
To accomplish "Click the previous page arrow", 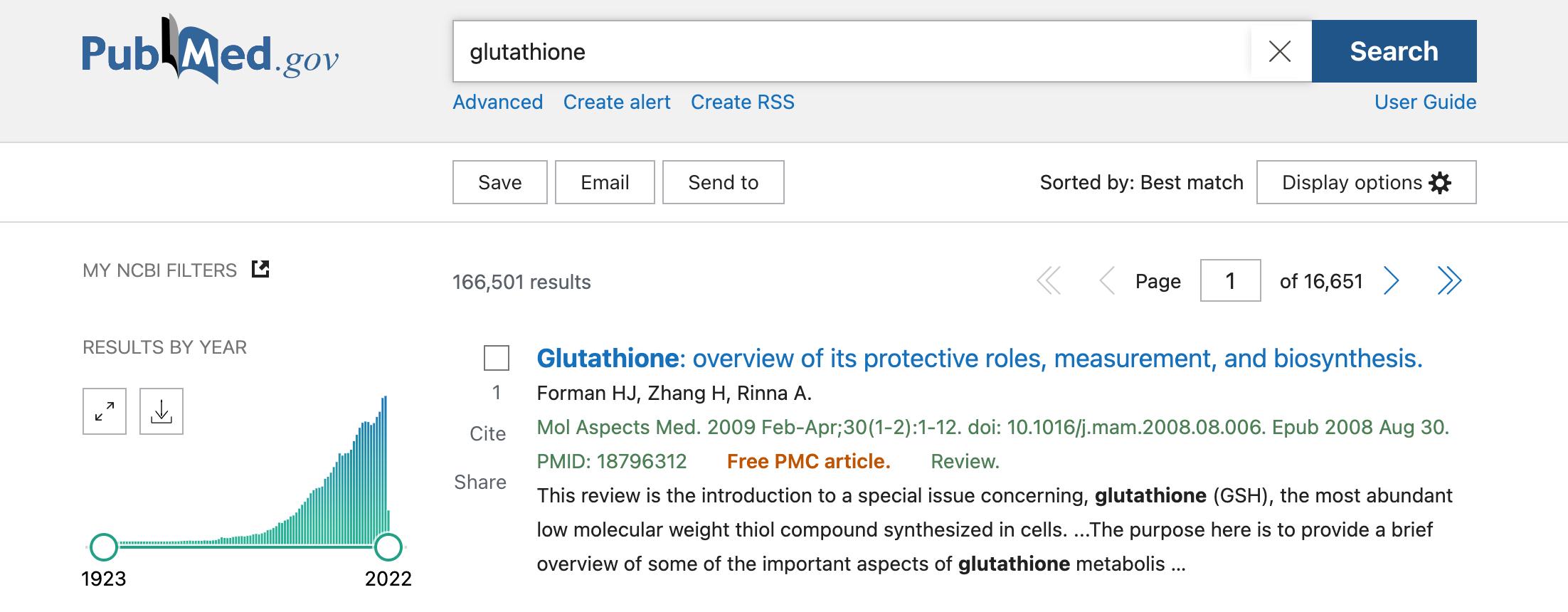I will click(x=1106, y=281).
